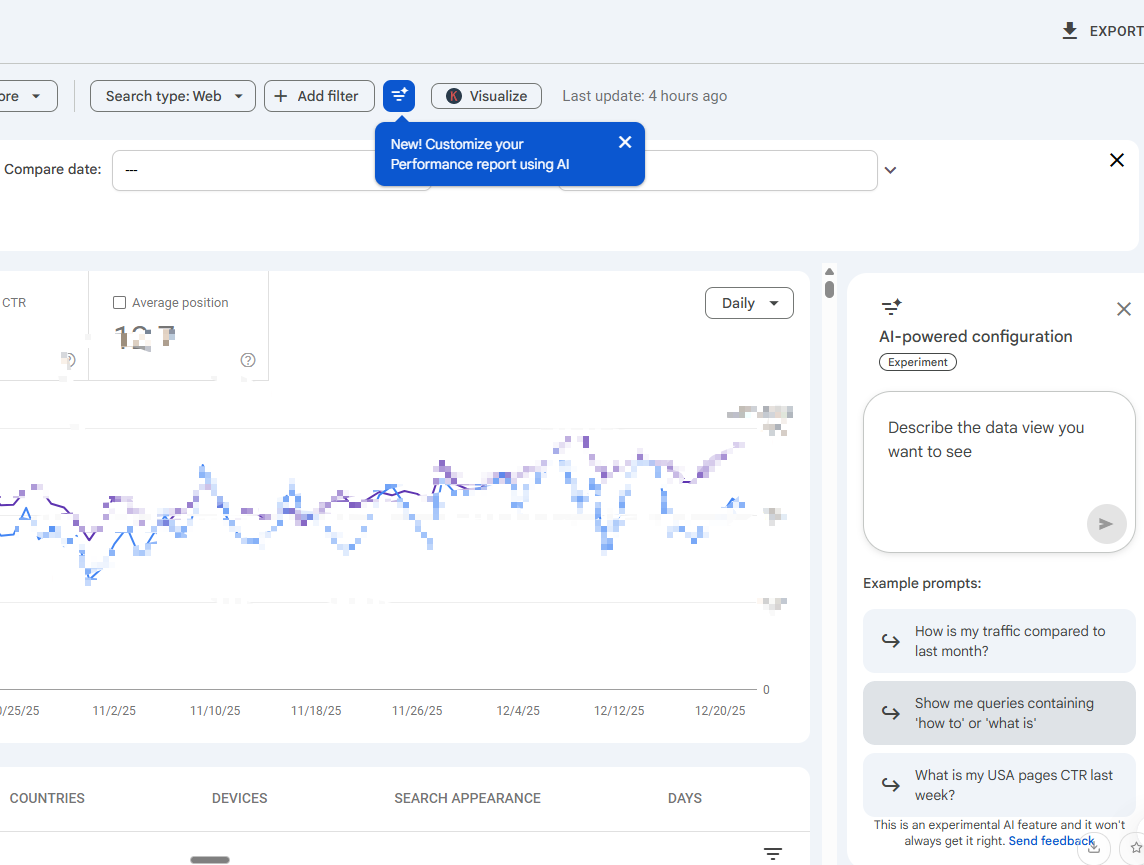1144x865 pixels.
Task: Click the '12/4/25' axis date label
Action: pyautogui.click(x=518, y=711)
